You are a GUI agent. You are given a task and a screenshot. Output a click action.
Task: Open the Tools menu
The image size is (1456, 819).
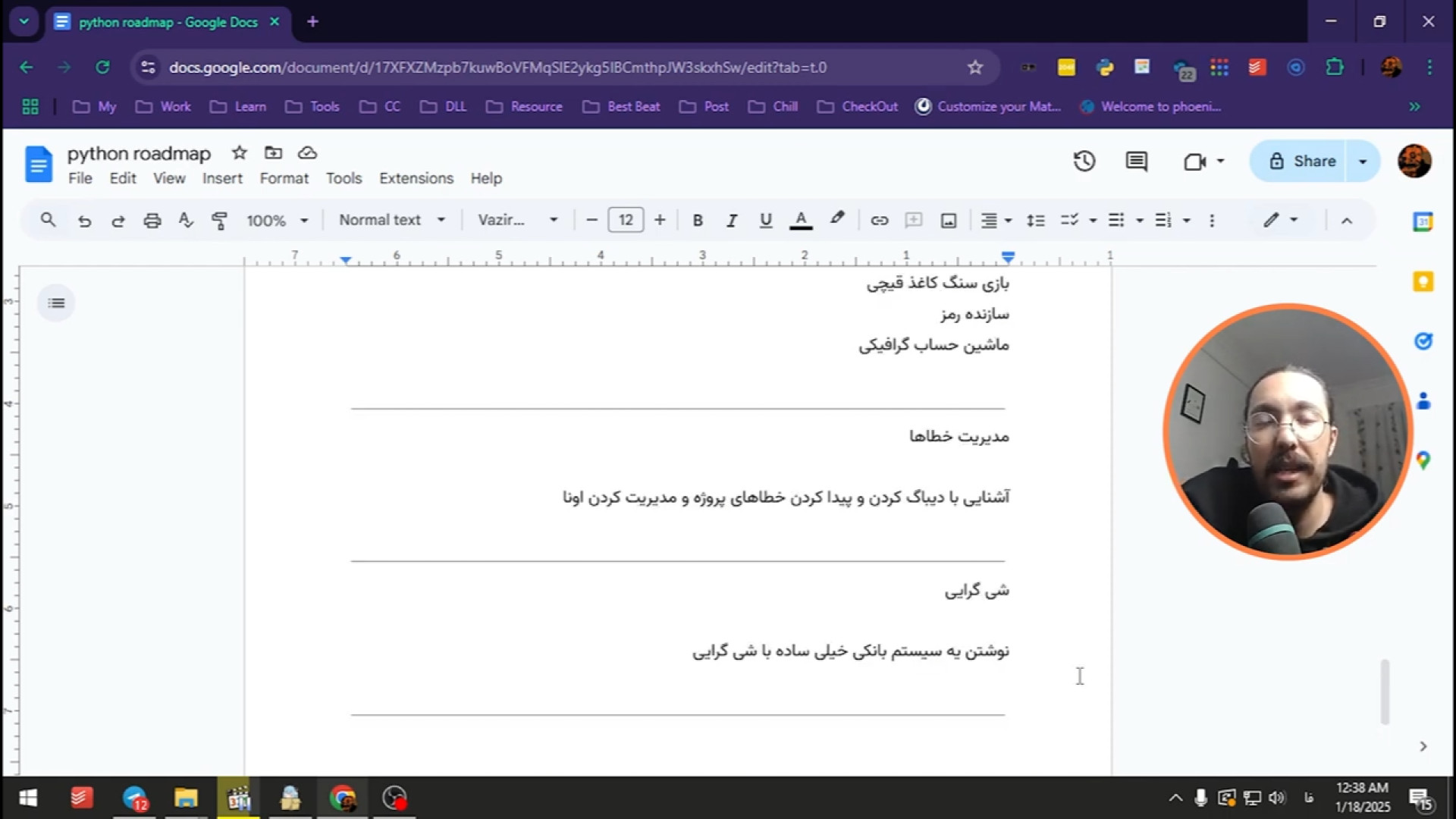tap(344, 178)
